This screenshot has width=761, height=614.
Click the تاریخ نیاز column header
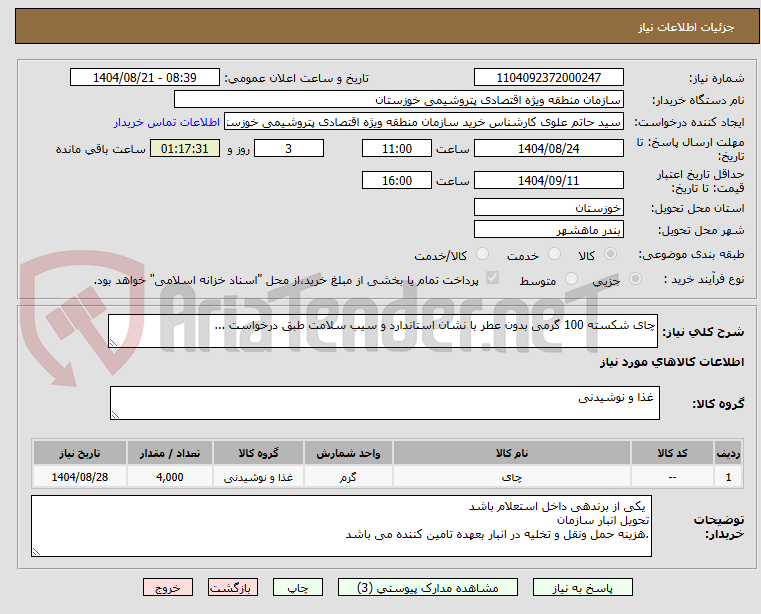click(80, 453)
